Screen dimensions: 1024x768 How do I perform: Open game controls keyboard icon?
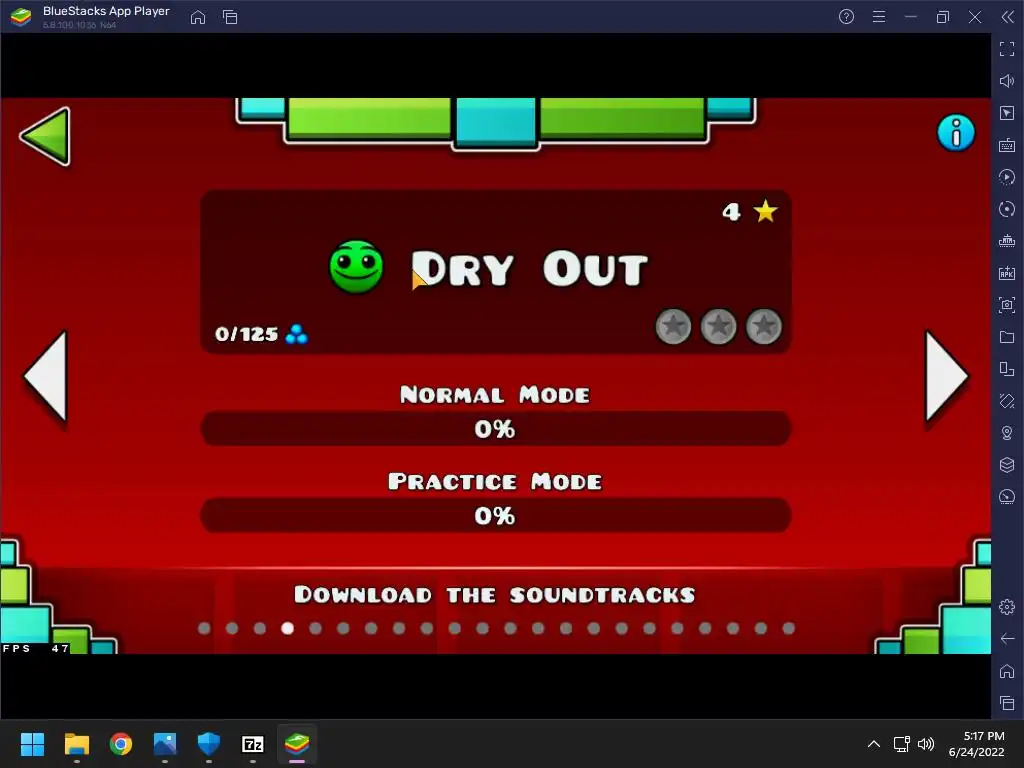tap(1007, 145)
